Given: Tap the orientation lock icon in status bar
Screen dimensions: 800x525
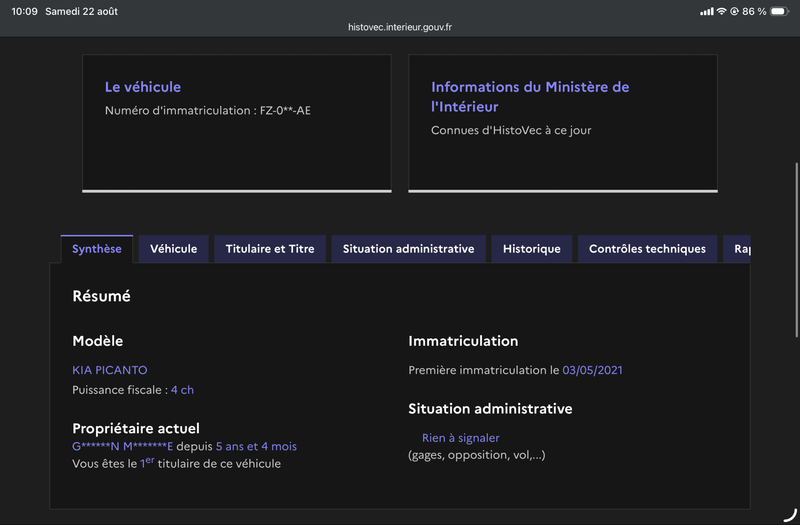Looking at the screenshot, I should [734, 11].
